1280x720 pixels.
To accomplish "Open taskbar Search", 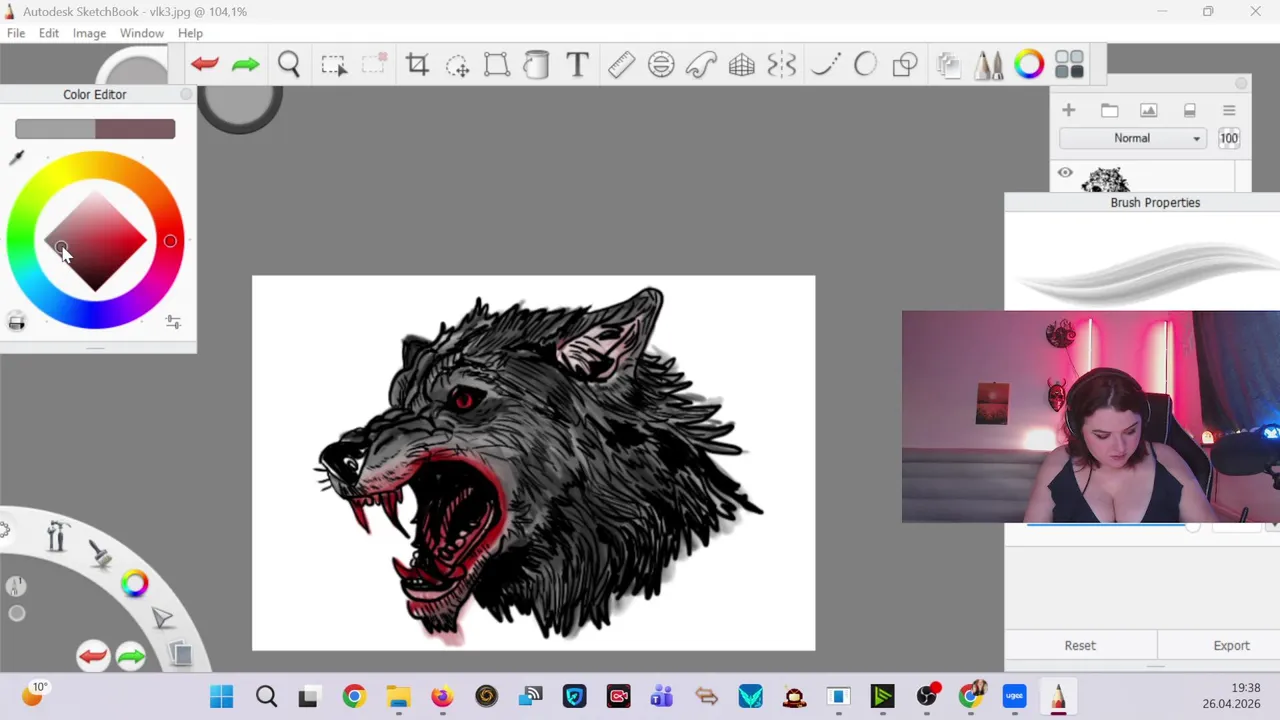I will click(266, 696).
